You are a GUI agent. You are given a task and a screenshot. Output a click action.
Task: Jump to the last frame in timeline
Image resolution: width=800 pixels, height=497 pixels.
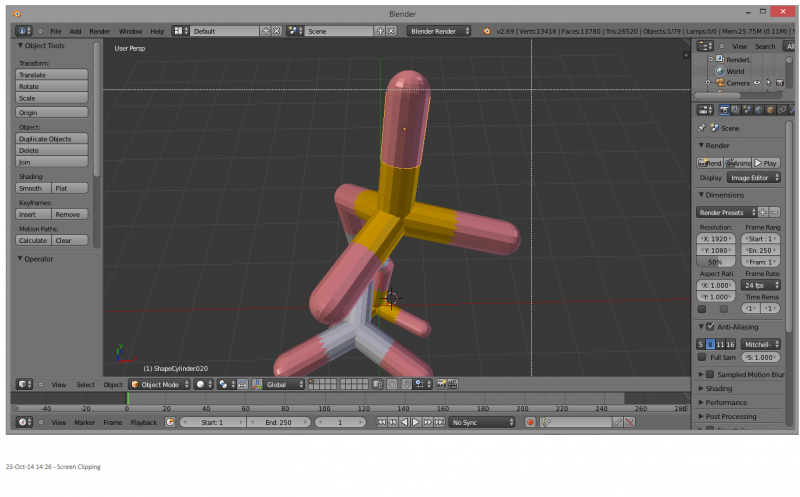point(439,423)
